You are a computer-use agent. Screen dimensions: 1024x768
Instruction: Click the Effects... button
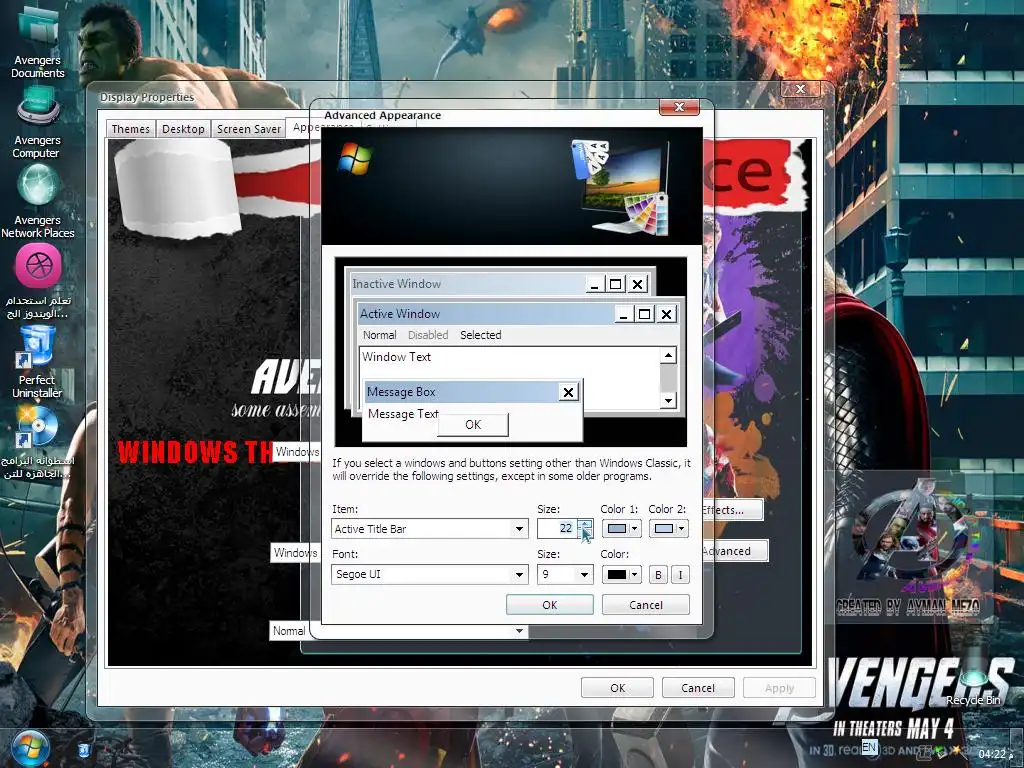tap(732, 510)
